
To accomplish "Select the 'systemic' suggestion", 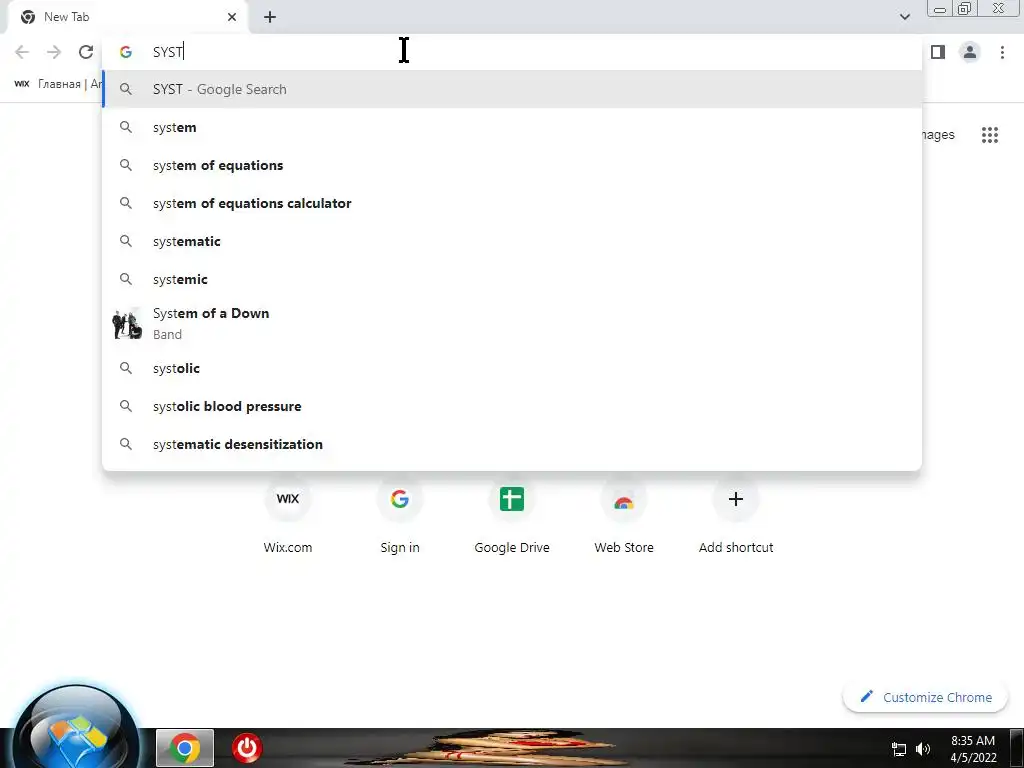I will 512,279.
